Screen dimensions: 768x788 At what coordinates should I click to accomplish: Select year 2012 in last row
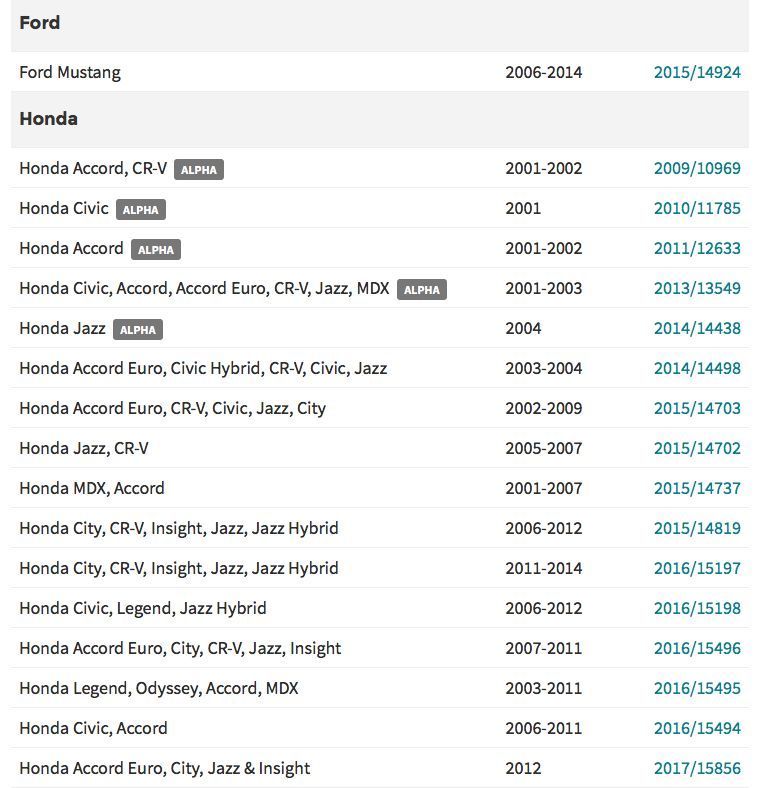pos(523,768)
